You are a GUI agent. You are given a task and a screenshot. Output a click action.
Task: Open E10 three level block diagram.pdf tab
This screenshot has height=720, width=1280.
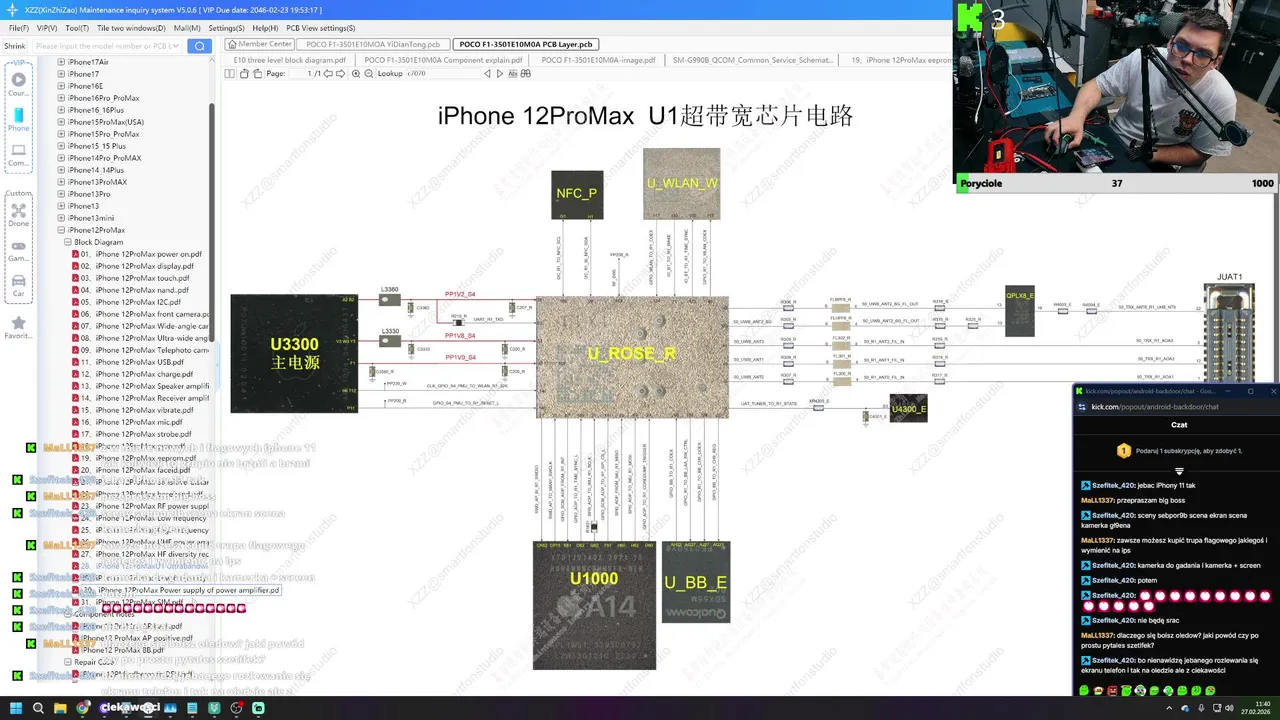click(x=289, y=60)
